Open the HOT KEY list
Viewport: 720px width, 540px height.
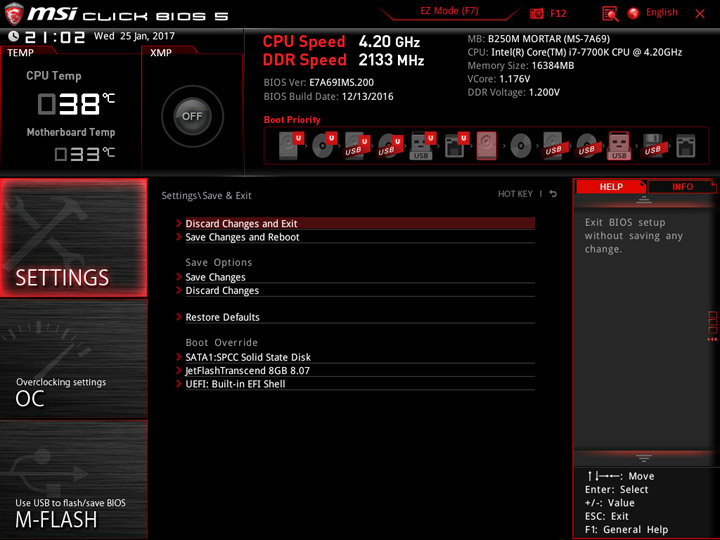(515, 194)
